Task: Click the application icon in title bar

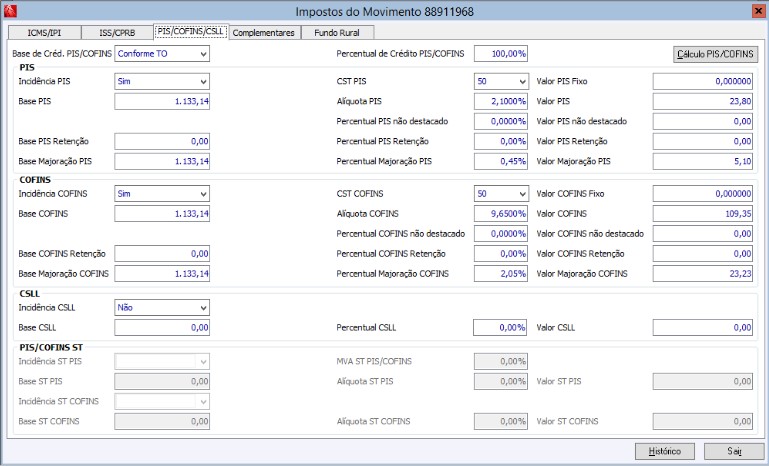Action: [13, 11]
